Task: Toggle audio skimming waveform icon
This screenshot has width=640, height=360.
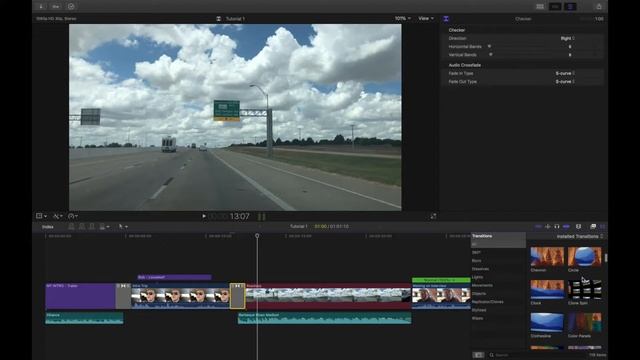Action: [547, 227]
